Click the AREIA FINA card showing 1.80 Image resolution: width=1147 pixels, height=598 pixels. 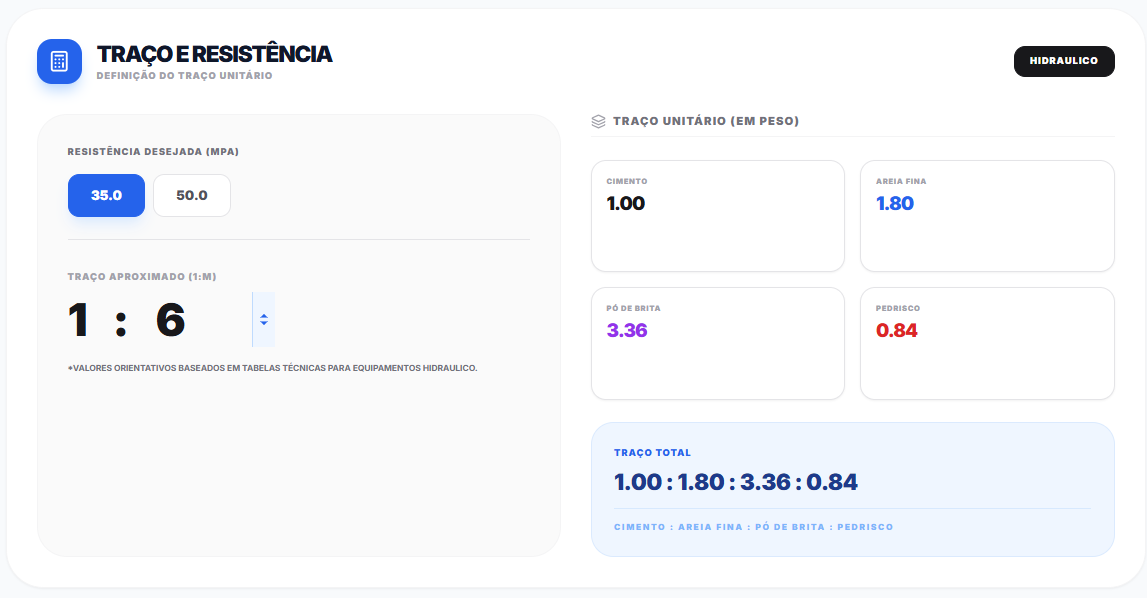987,215
